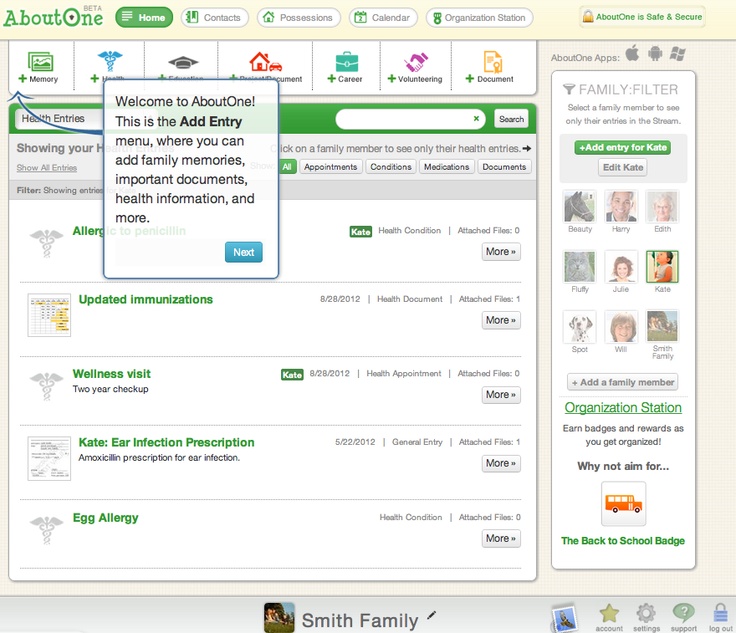
Task: Select Harry in the family filter
Action: [x=621, y=206]
